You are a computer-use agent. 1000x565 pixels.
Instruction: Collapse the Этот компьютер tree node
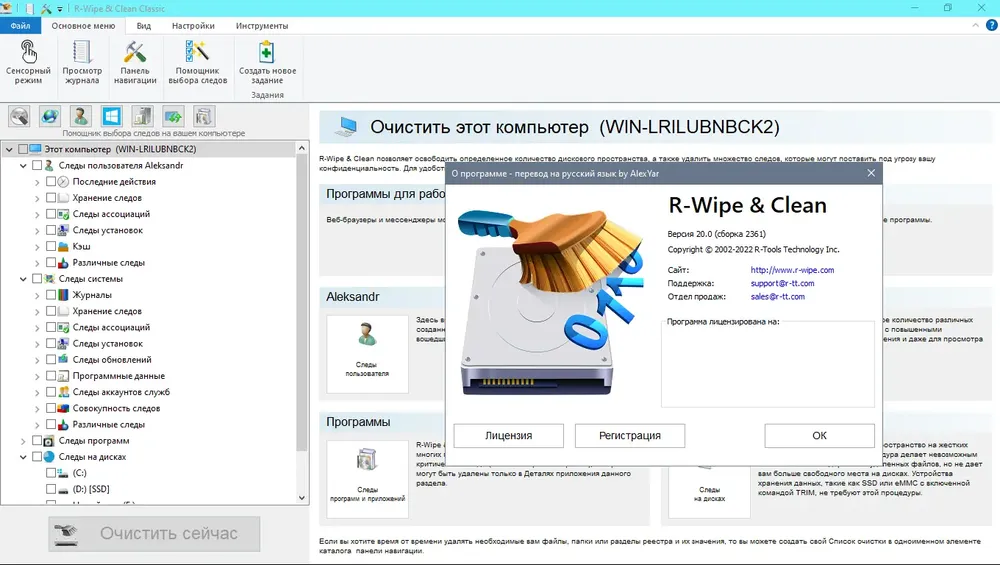coord(9,149)
